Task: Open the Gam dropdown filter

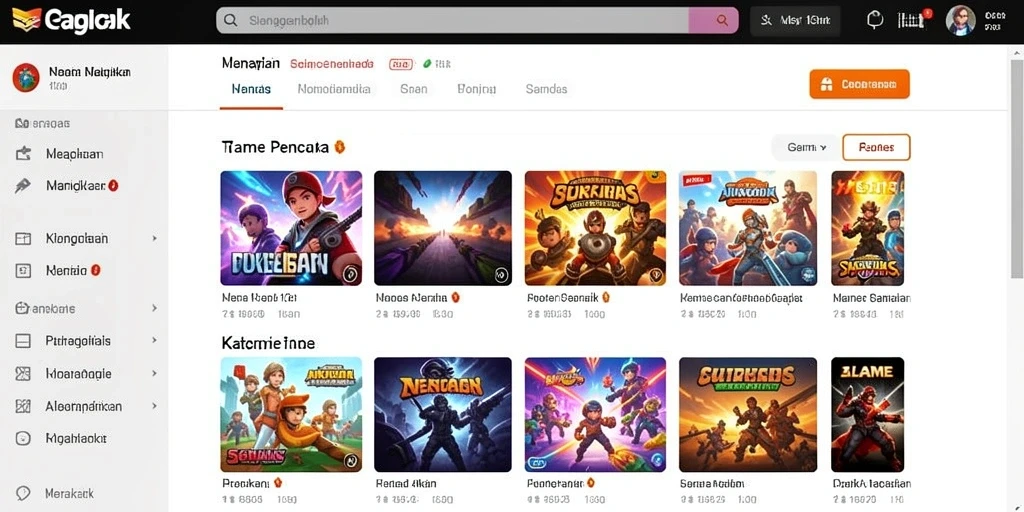Action: click(806, 148)
